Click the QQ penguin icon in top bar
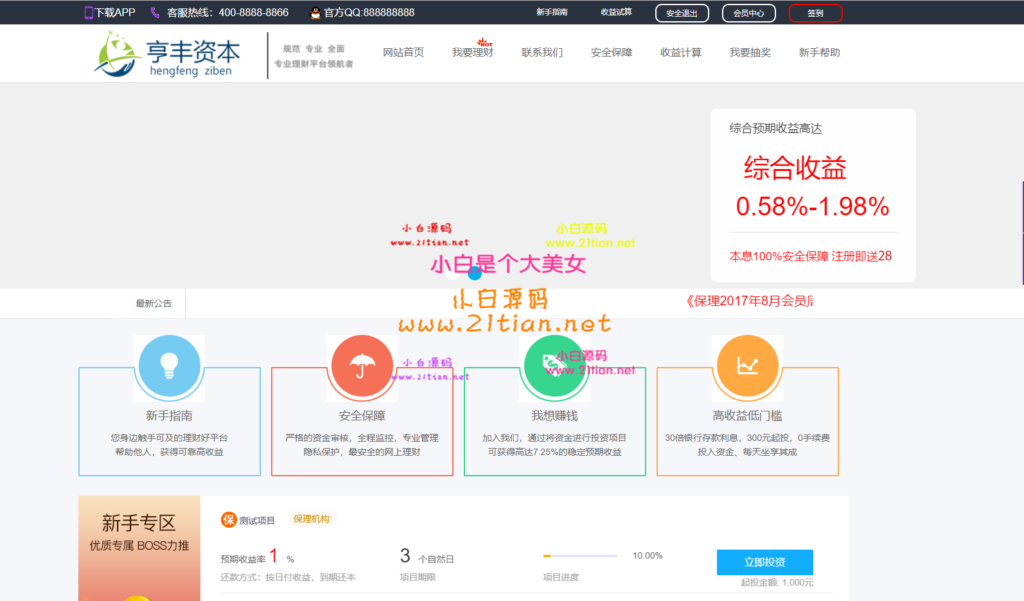The image size is (1024, 601). point(316,13)
